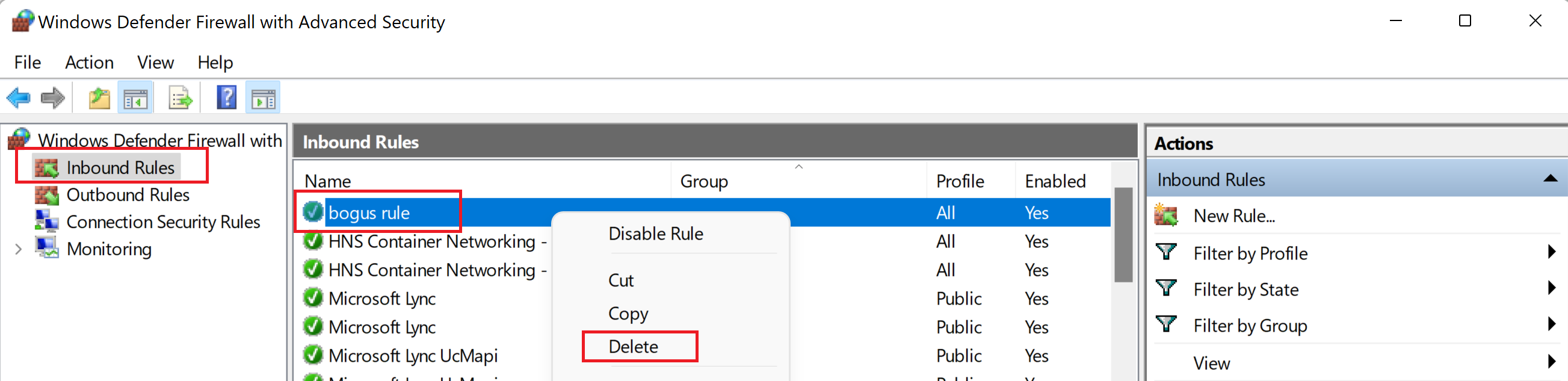This screenshot has width=1568, height=381.
Task: Click View in the Actions pane
Action: coord(1211,363)
